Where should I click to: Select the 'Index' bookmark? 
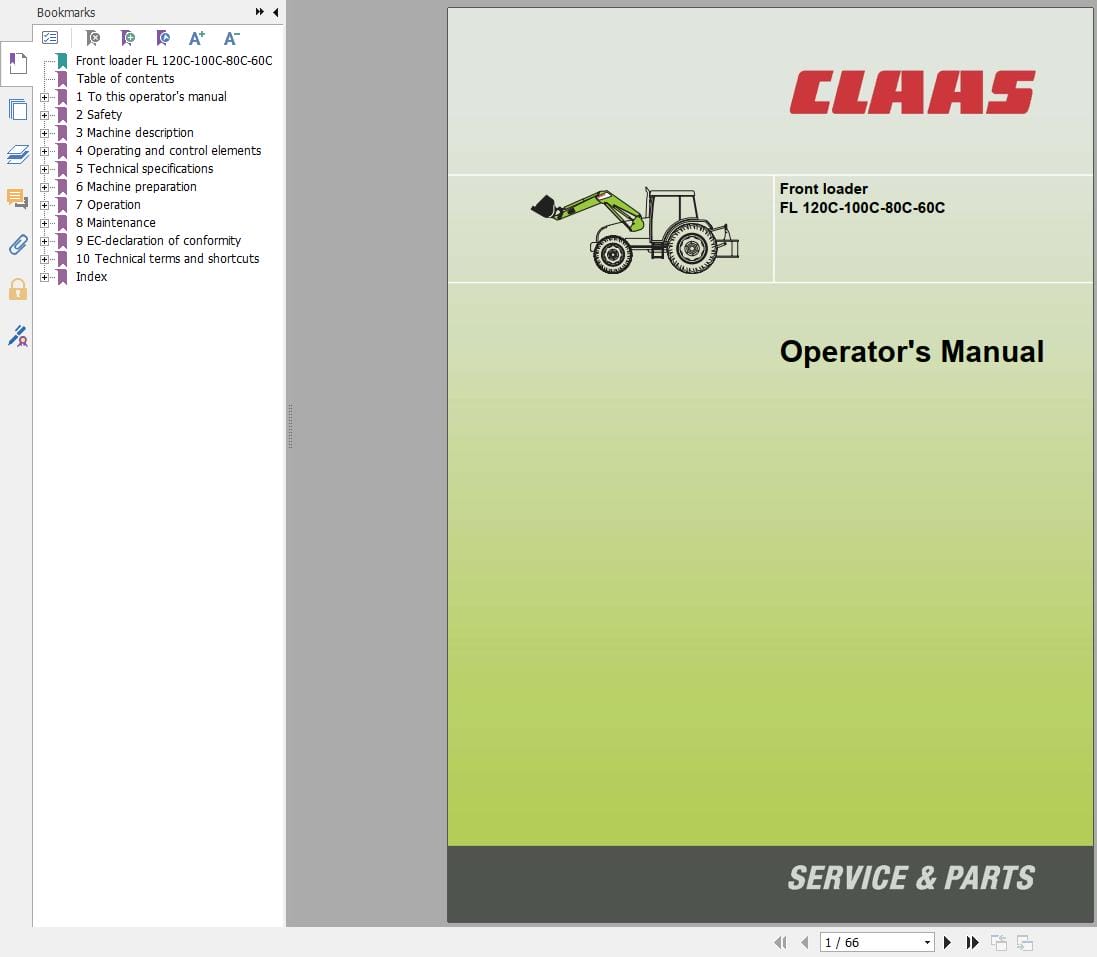coord(91,276)
